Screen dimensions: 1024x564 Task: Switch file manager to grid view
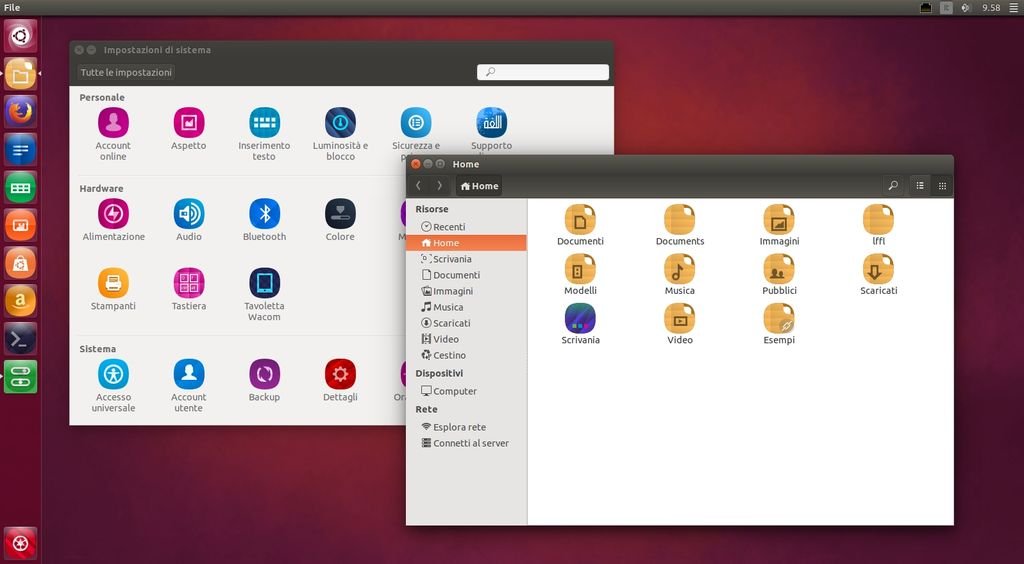coord(942,186)
